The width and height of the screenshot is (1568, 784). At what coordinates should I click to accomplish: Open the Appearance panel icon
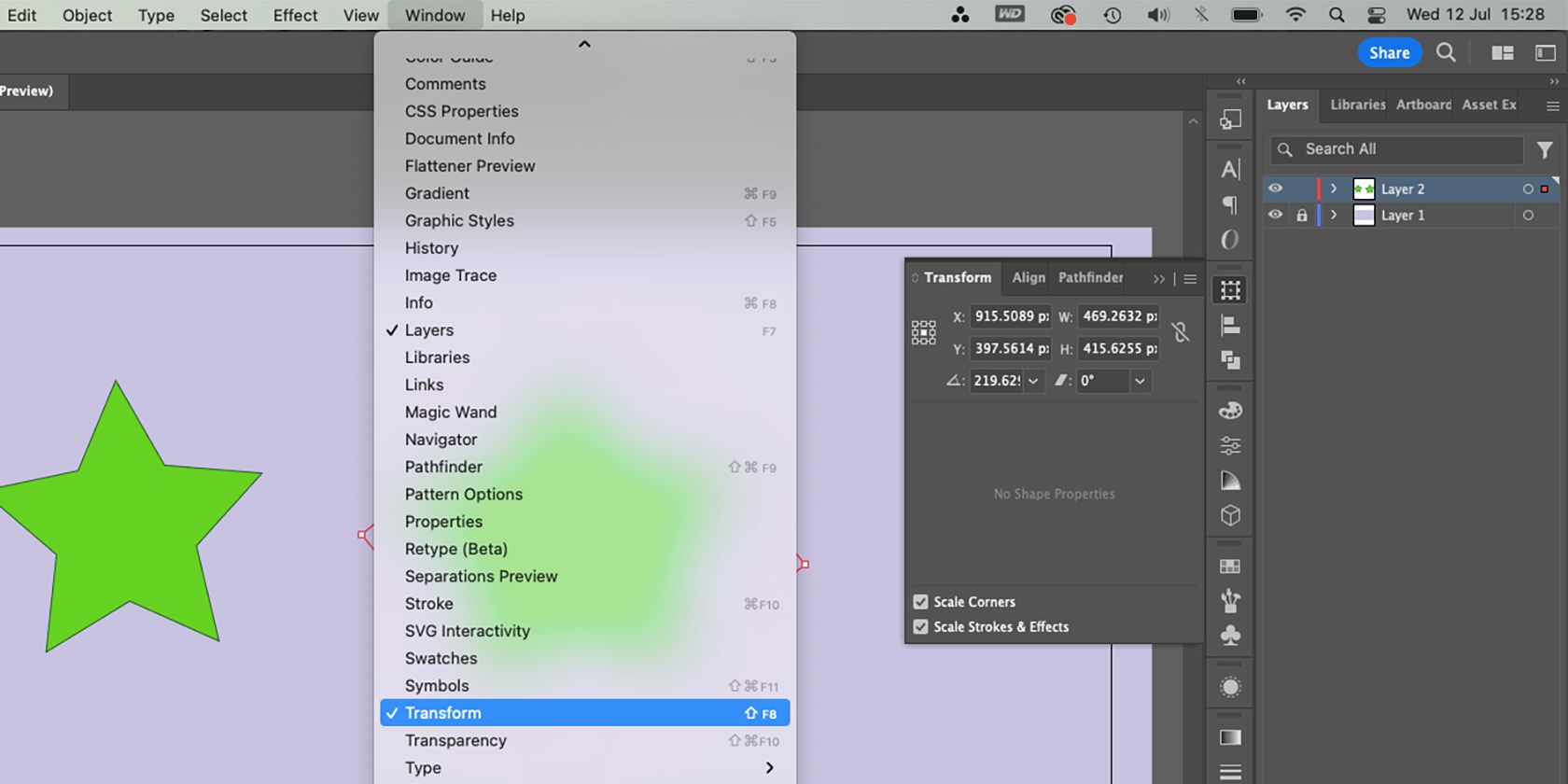pyautogui.click(x=1230, y=687)
